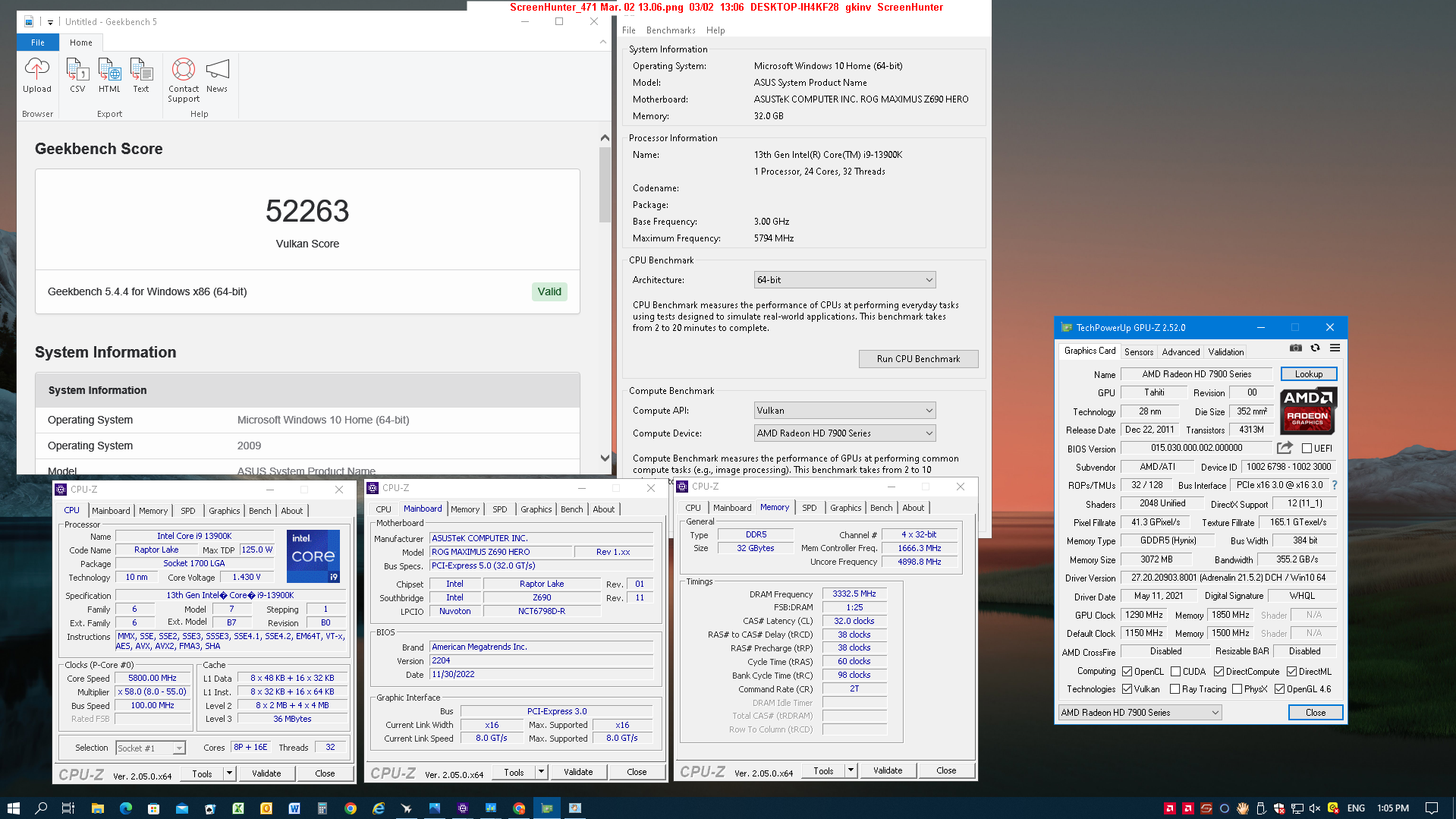This screenshot has height=819, width=1456.
Task: Click the BIOS export share icon in GPU-Z
Action: [1285, 448]
